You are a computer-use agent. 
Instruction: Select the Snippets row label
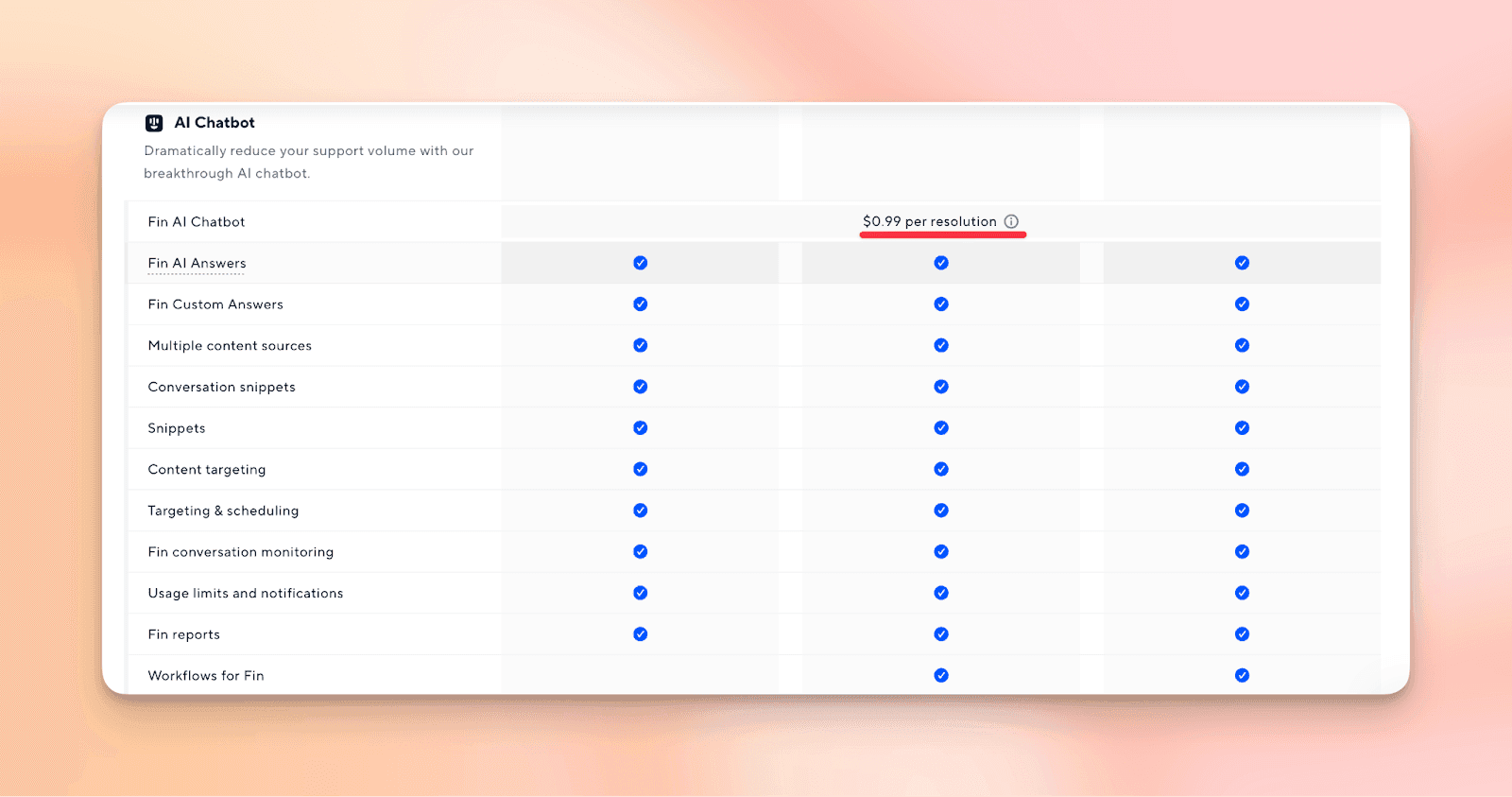tap(177, 428)
